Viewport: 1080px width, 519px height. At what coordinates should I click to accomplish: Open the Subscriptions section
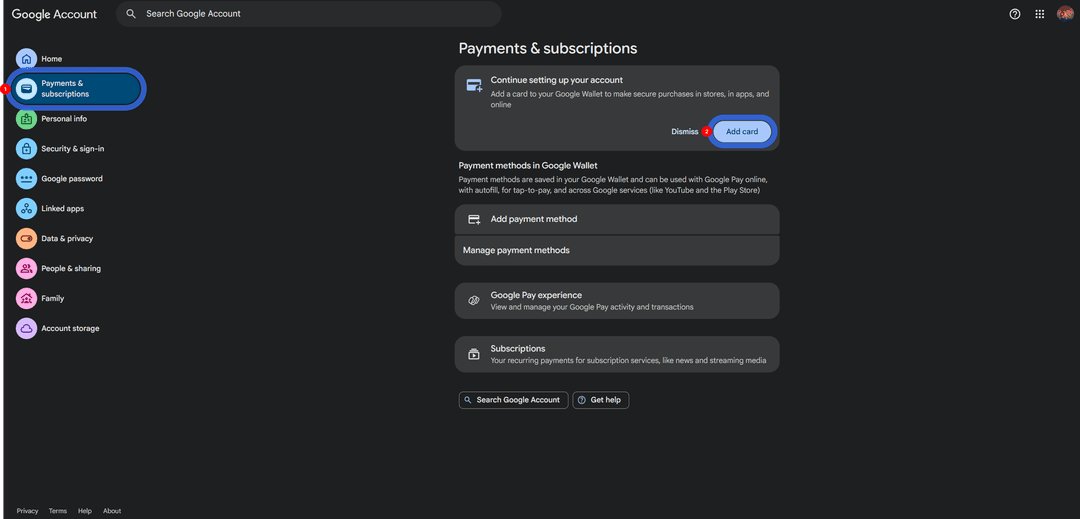tap(617, 354)
